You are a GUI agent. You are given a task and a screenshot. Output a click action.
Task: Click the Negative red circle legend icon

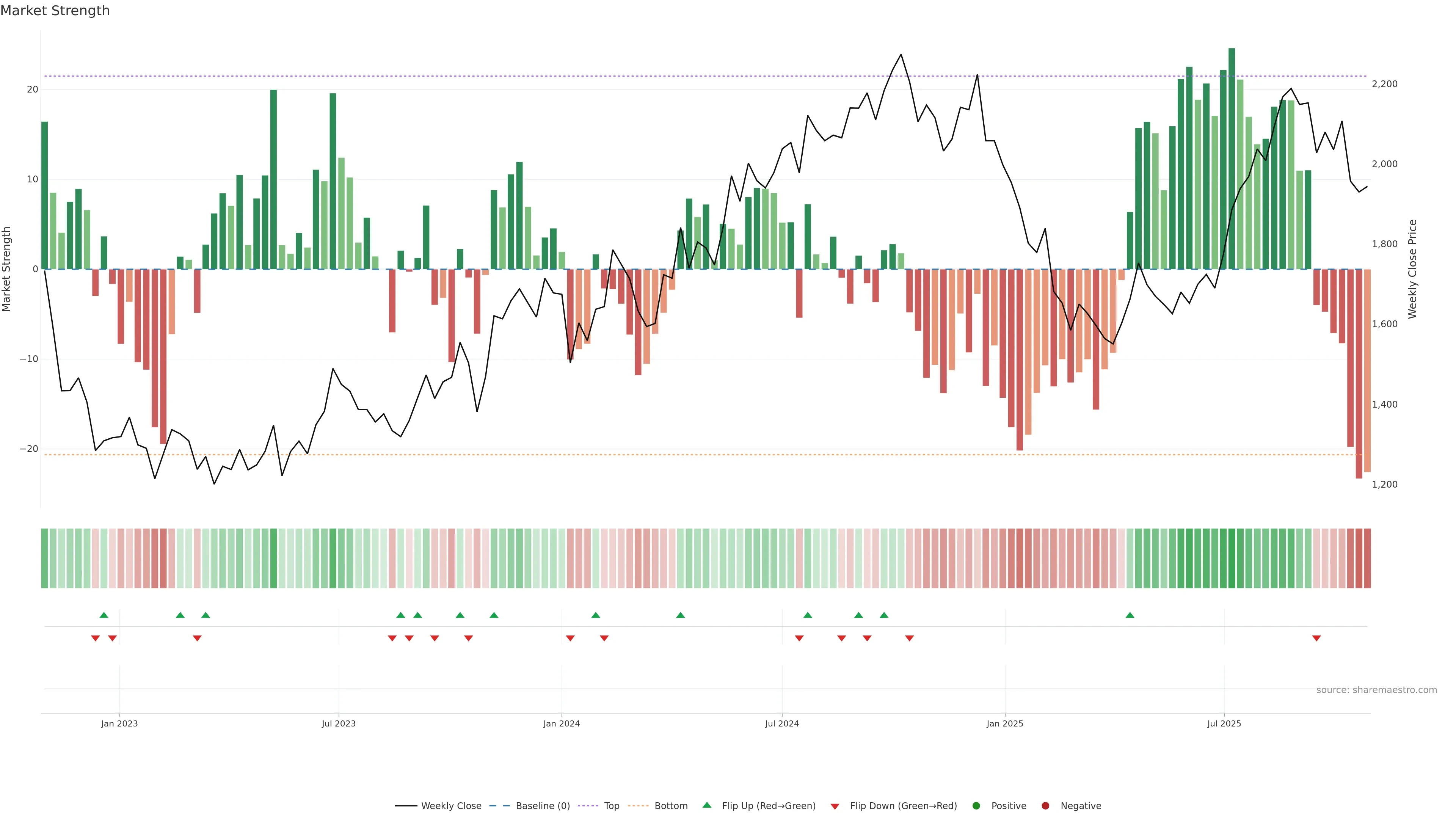(x=1045, y=806)
